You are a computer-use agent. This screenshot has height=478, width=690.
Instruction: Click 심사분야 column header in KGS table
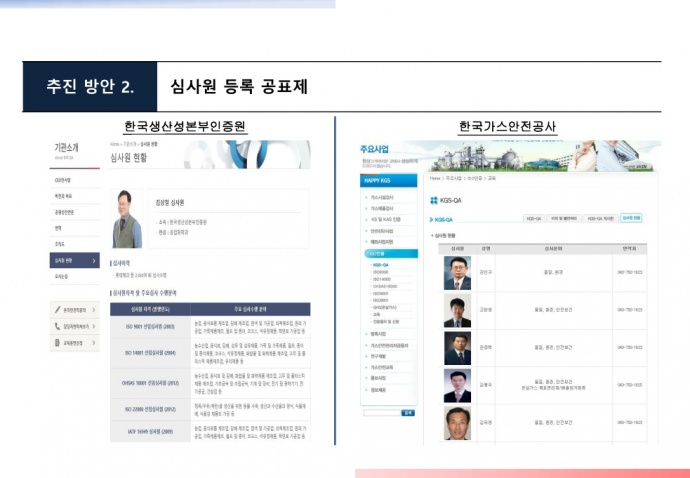553,249
